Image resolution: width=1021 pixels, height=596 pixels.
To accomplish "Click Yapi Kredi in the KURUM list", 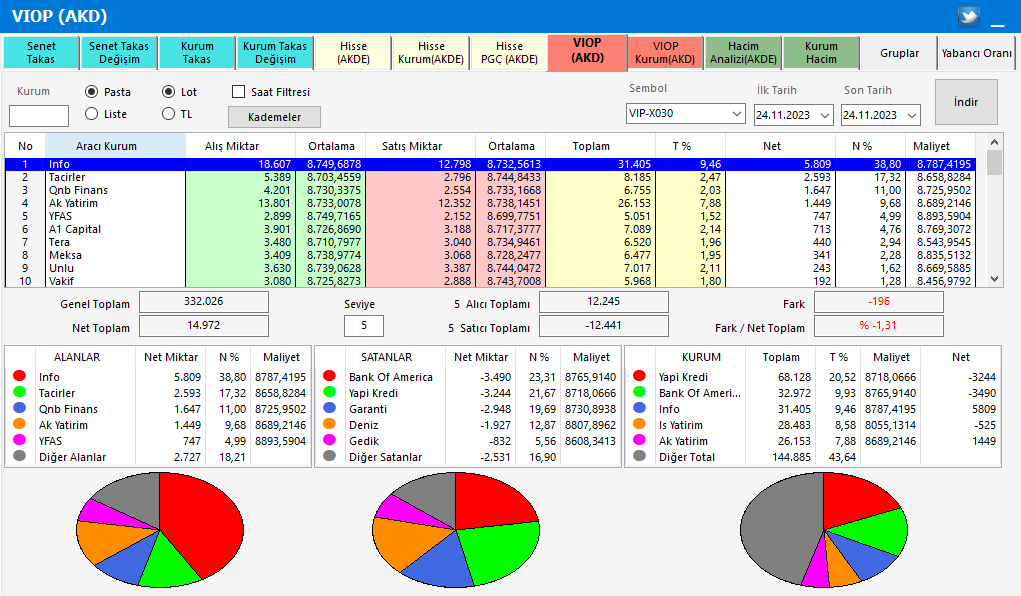I will tap(683, 377).
